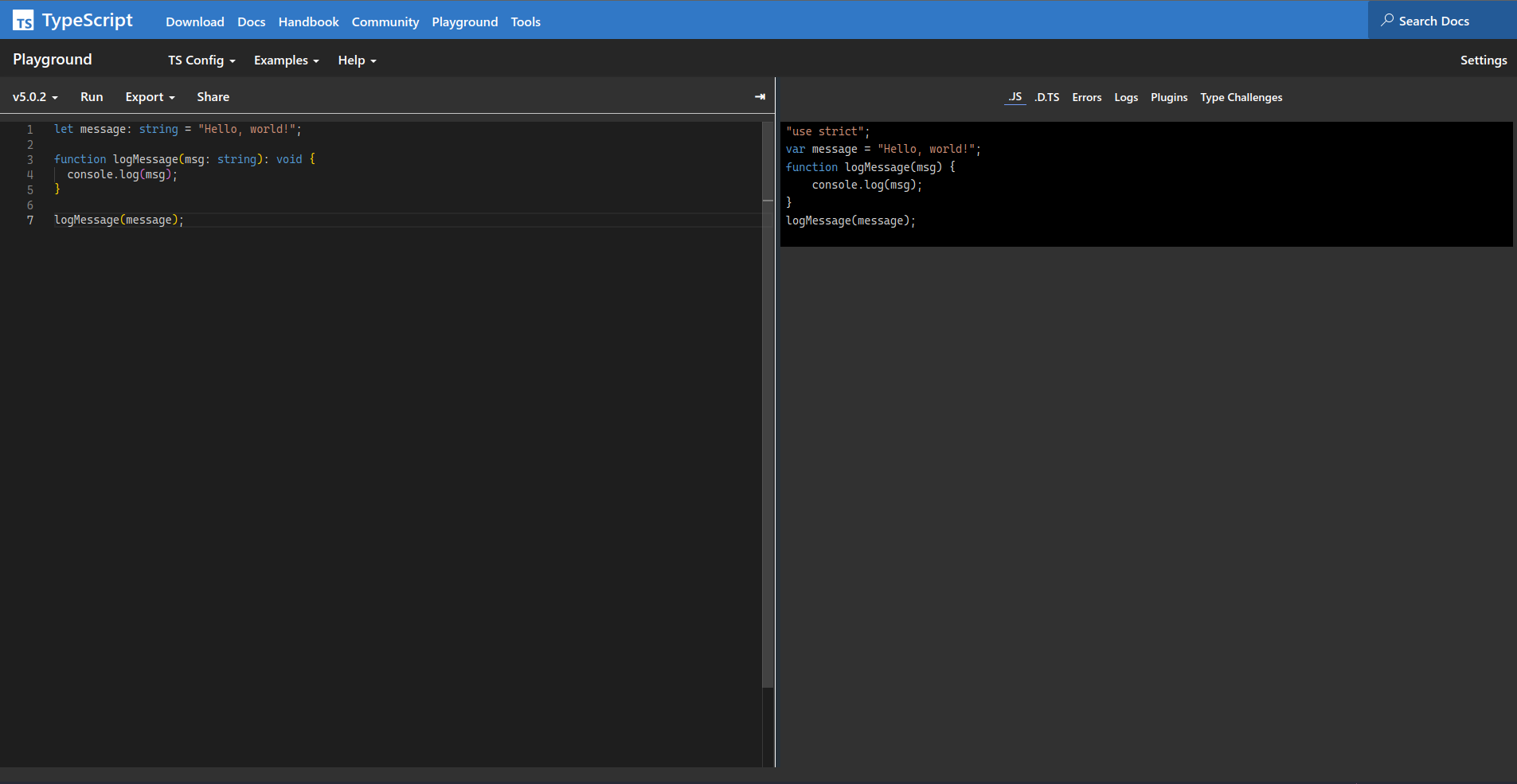Screen dimensions: 1517x784
Task: Click the Share button
Action: pyautogui.click(x=213, y=97)
